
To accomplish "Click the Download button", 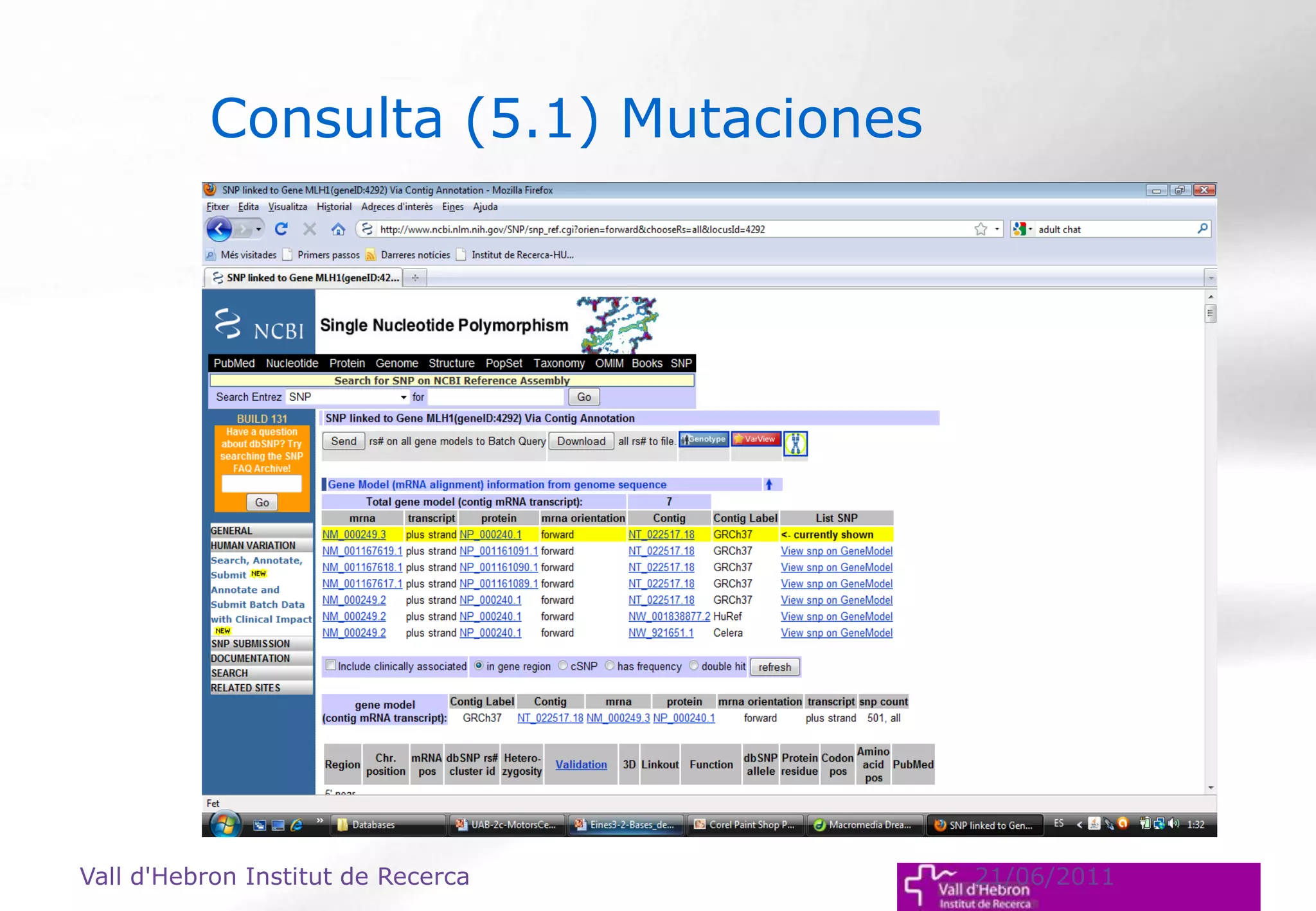I will coord(581,441).
